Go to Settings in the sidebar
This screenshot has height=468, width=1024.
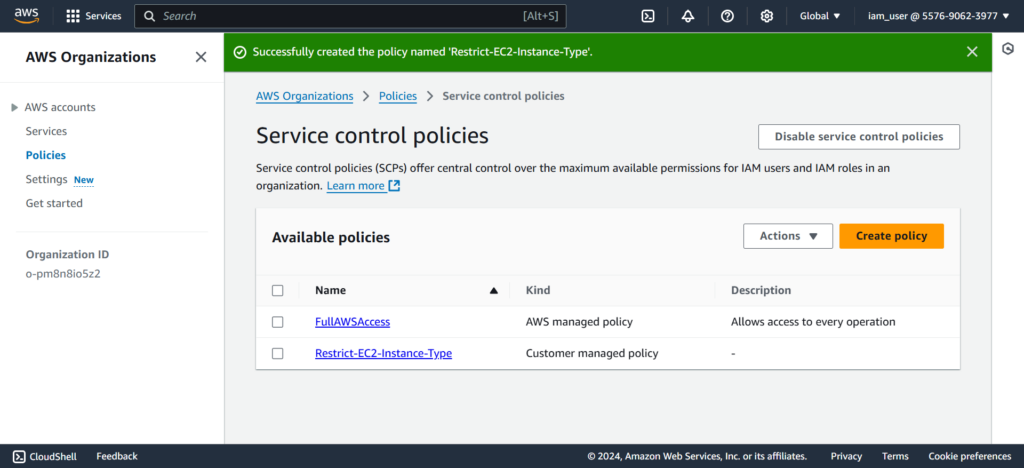46,179
